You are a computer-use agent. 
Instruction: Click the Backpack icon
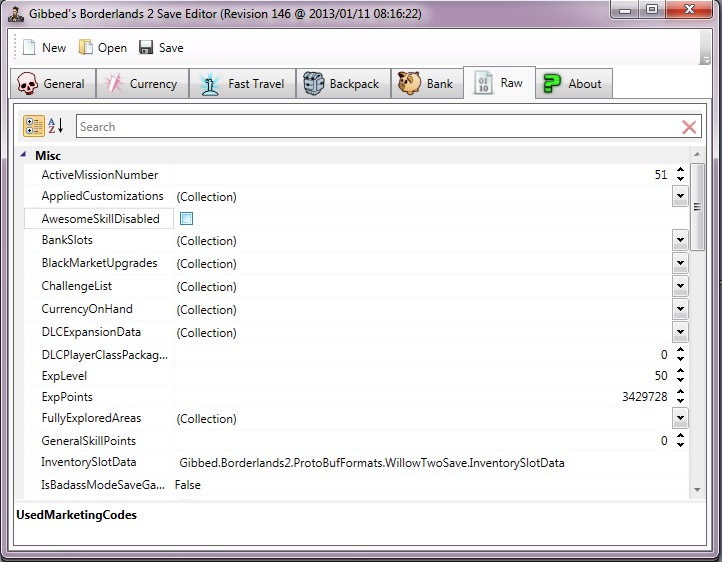[x=314, y=83]
